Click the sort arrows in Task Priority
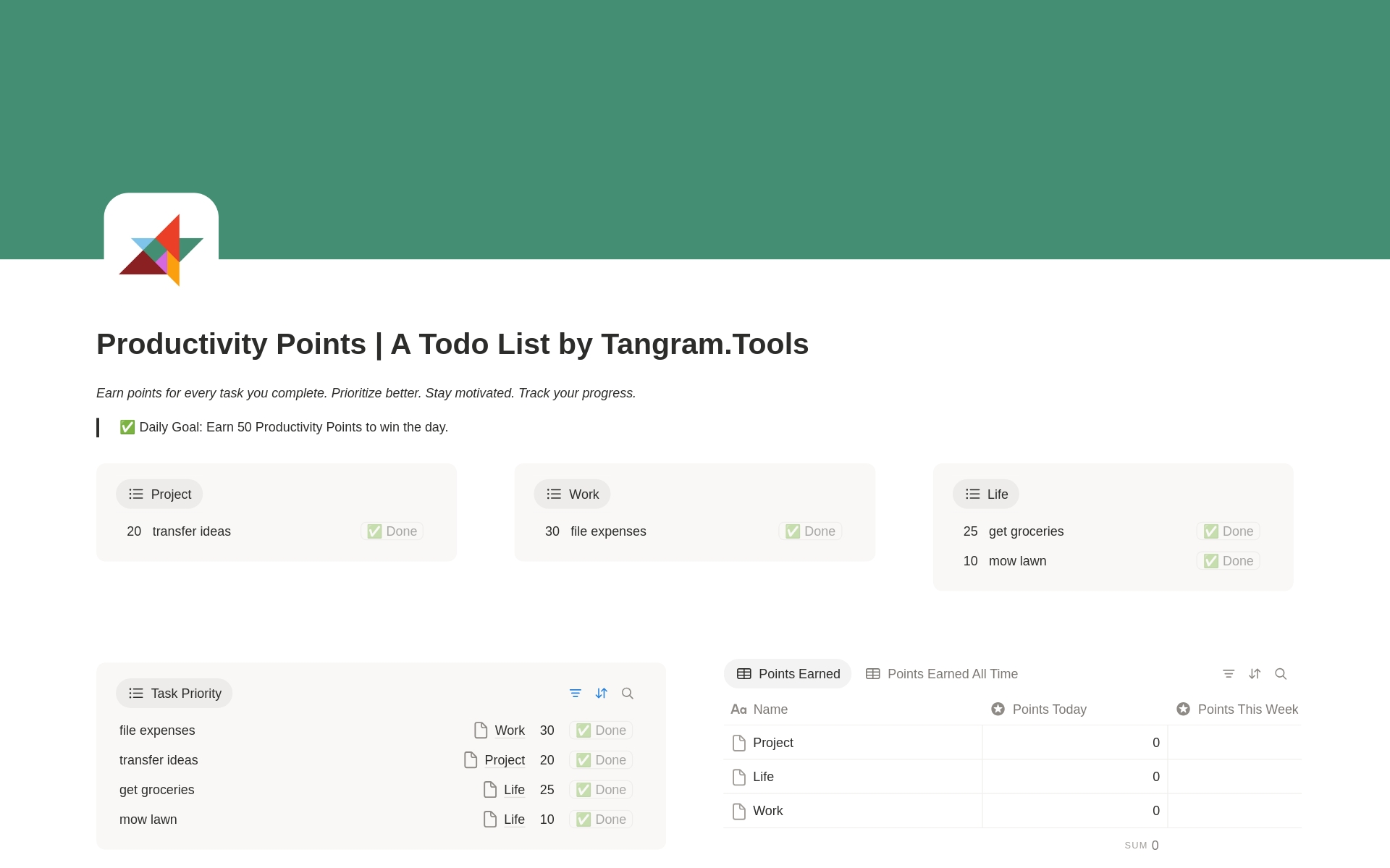Image resolution: width=1390 pixels, height=868 pixels. click(602, 694)
